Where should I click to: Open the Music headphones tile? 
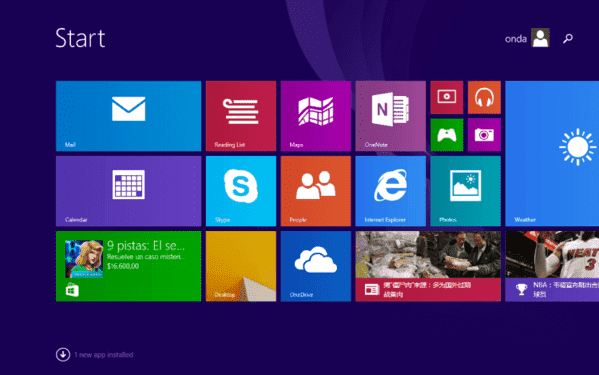pos(484,97)
